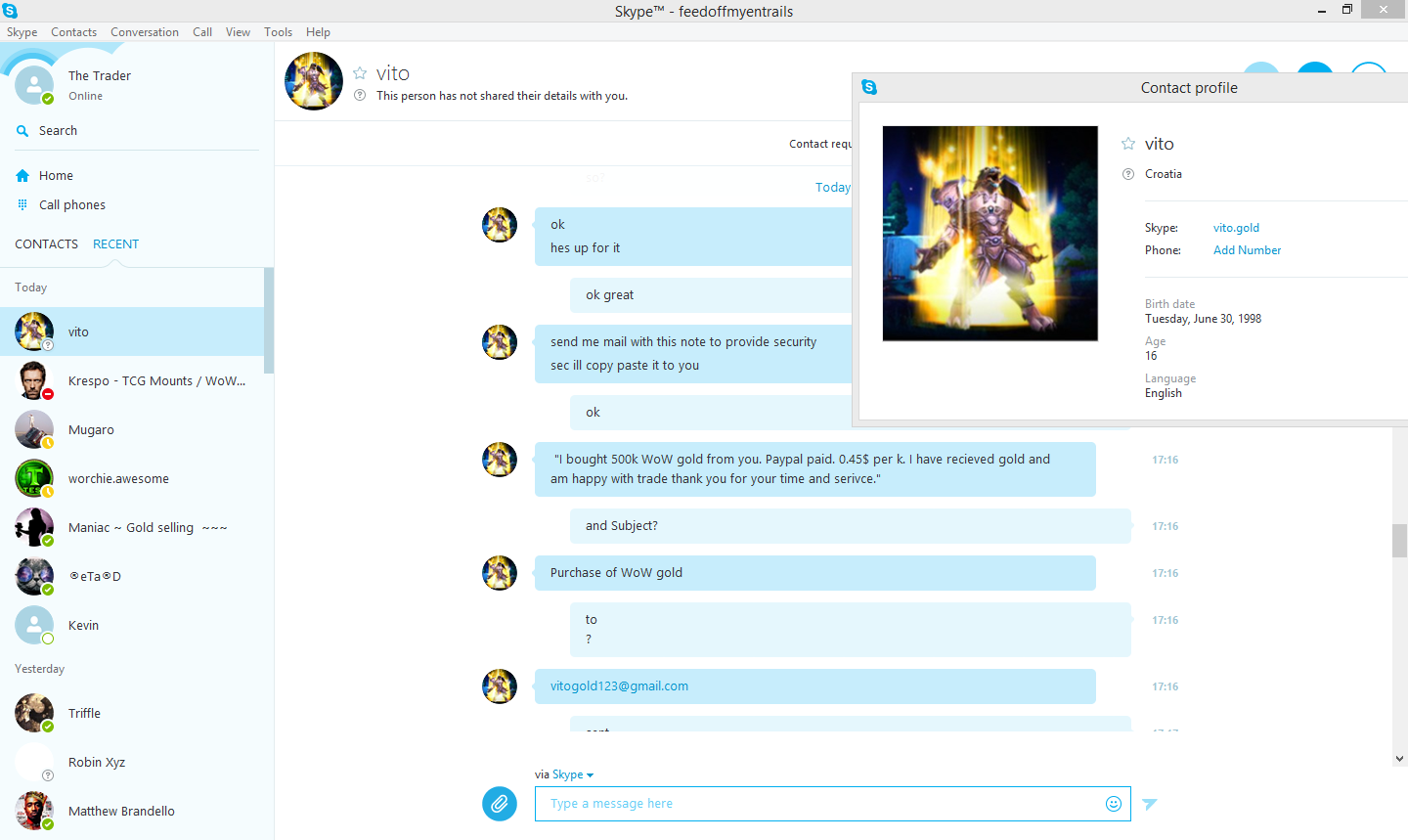Select Kevin contact avatar

(34, 625)
